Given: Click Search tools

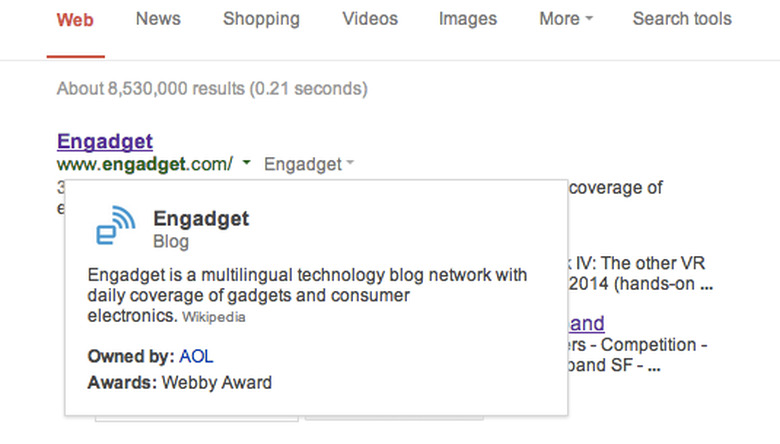Looking at the screenshot, I should pyautogui.click(x=682, y=19).
